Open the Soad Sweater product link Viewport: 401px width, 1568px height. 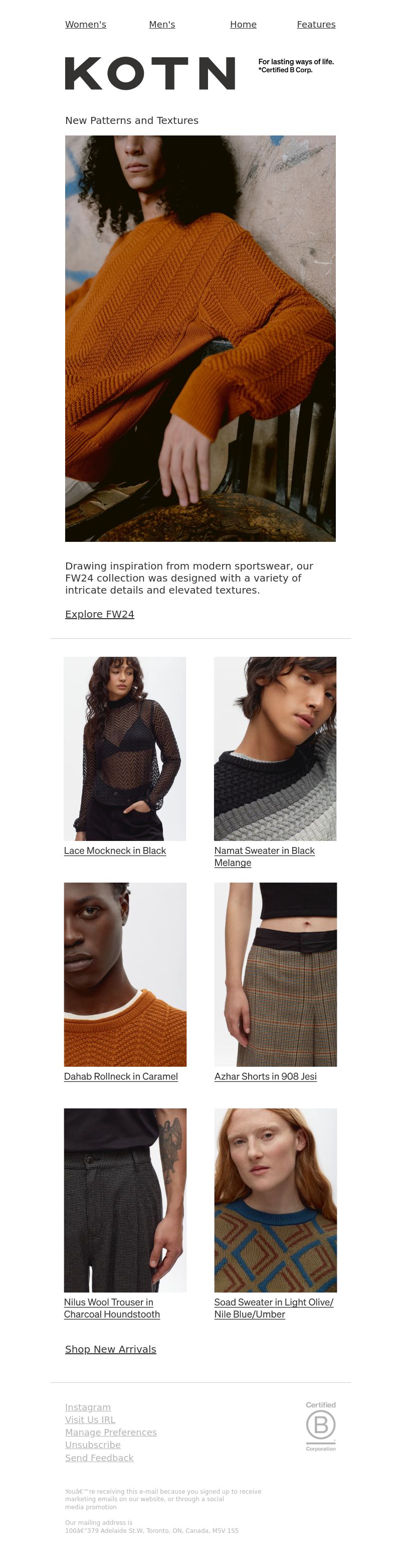coord(274,1308)
